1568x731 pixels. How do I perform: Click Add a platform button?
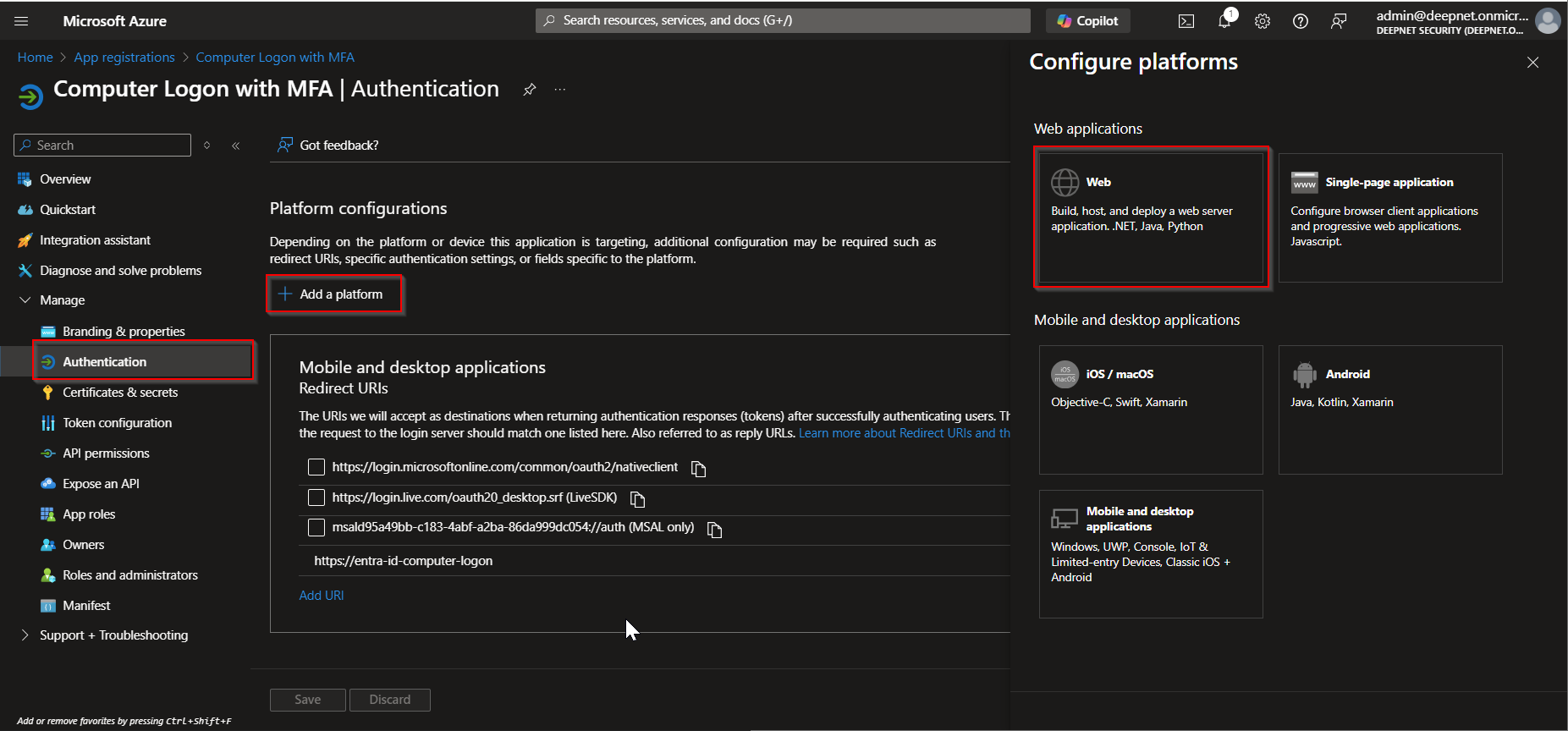coord(334,294)
